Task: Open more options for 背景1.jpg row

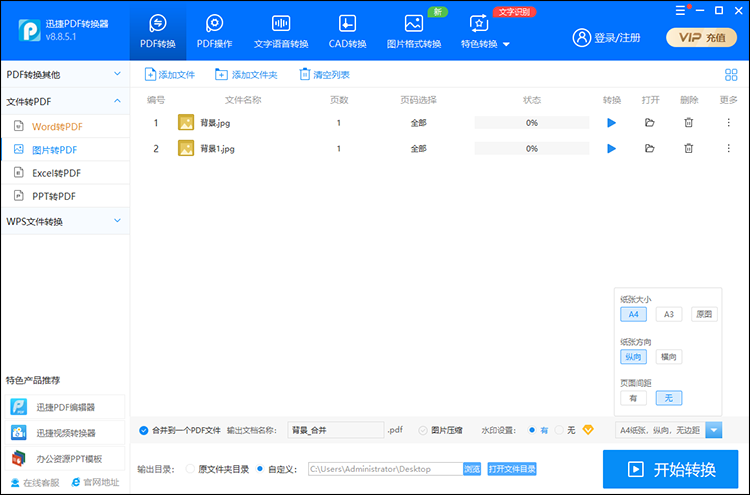Action: pos(728,148)
